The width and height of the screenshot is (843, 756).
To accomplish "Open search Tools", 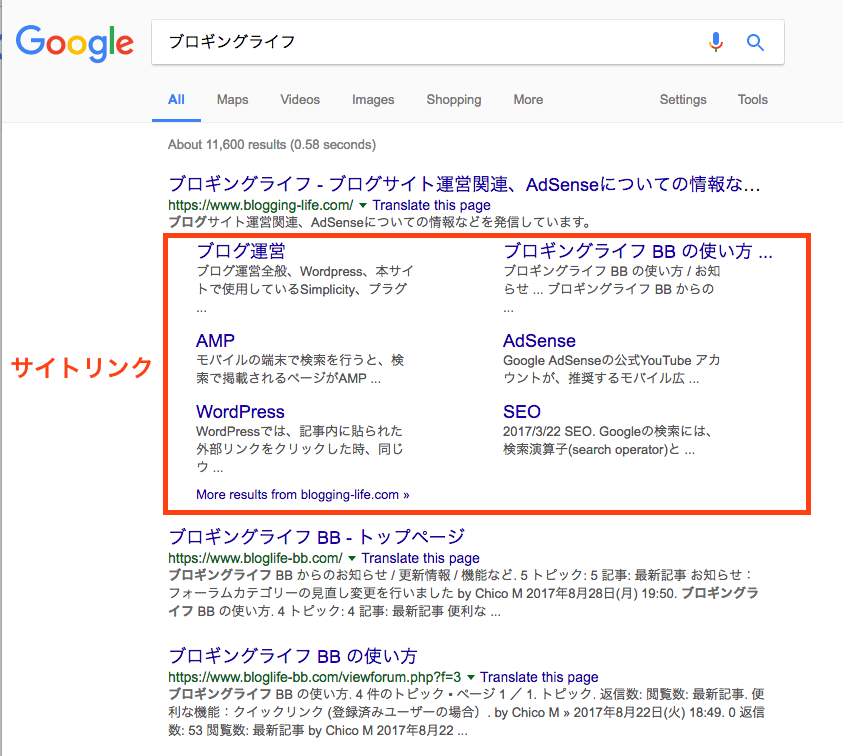I will tap(753, 99).
